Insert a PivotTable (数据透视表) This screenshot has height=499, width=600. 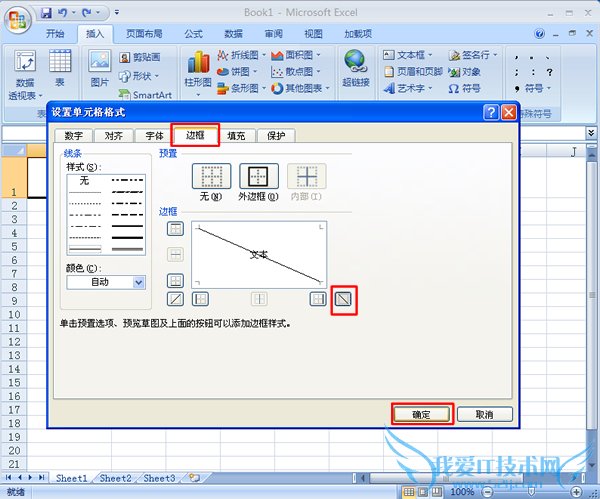[25, 75]
